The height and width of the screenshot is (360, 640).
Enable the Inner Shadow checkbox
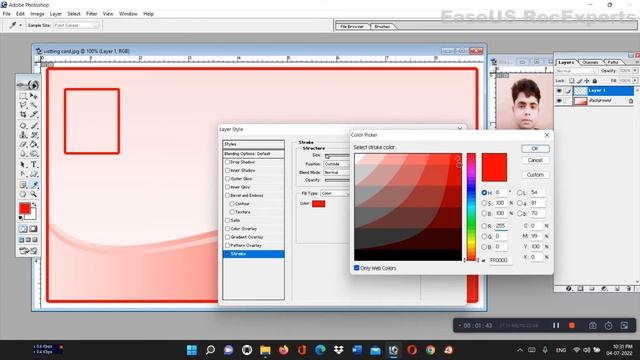227,170
